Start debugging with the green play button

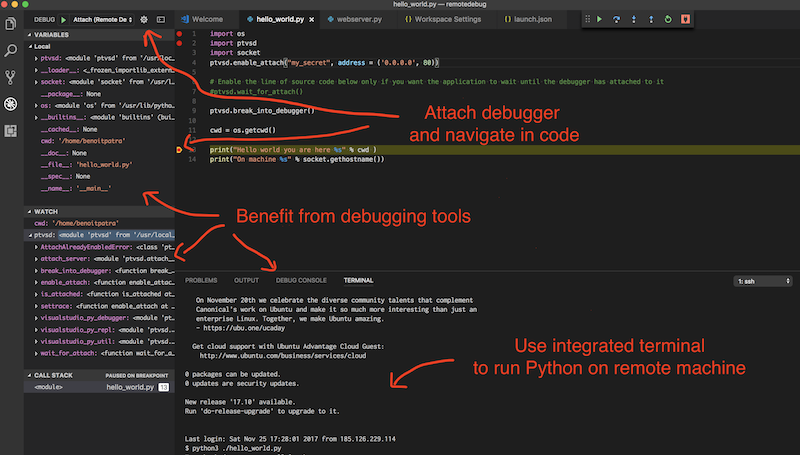[63, 20]
